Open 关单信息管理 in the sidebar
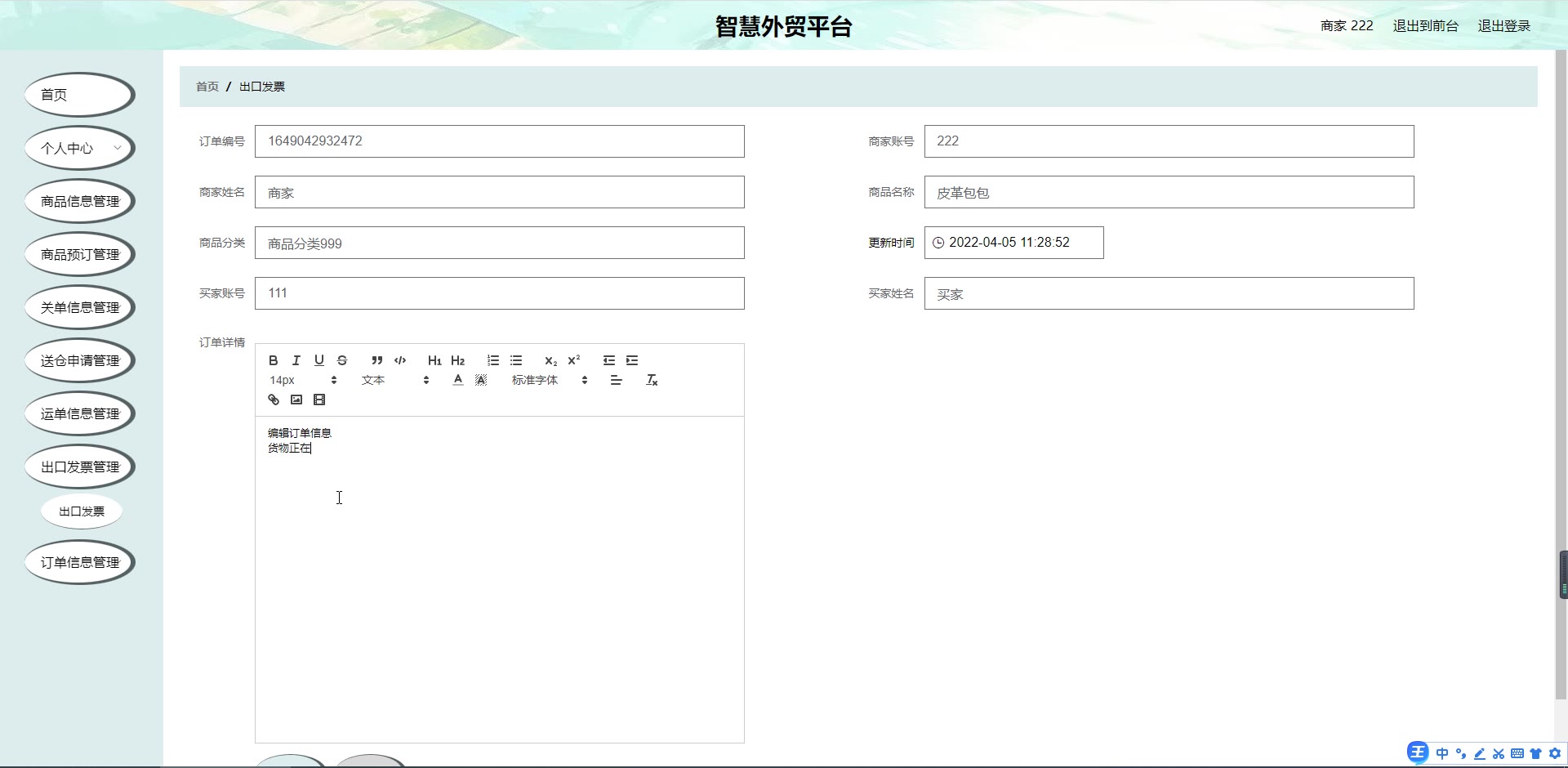Image resolution: width=1568 pixels, height=768 pixels. coord(79,307)
